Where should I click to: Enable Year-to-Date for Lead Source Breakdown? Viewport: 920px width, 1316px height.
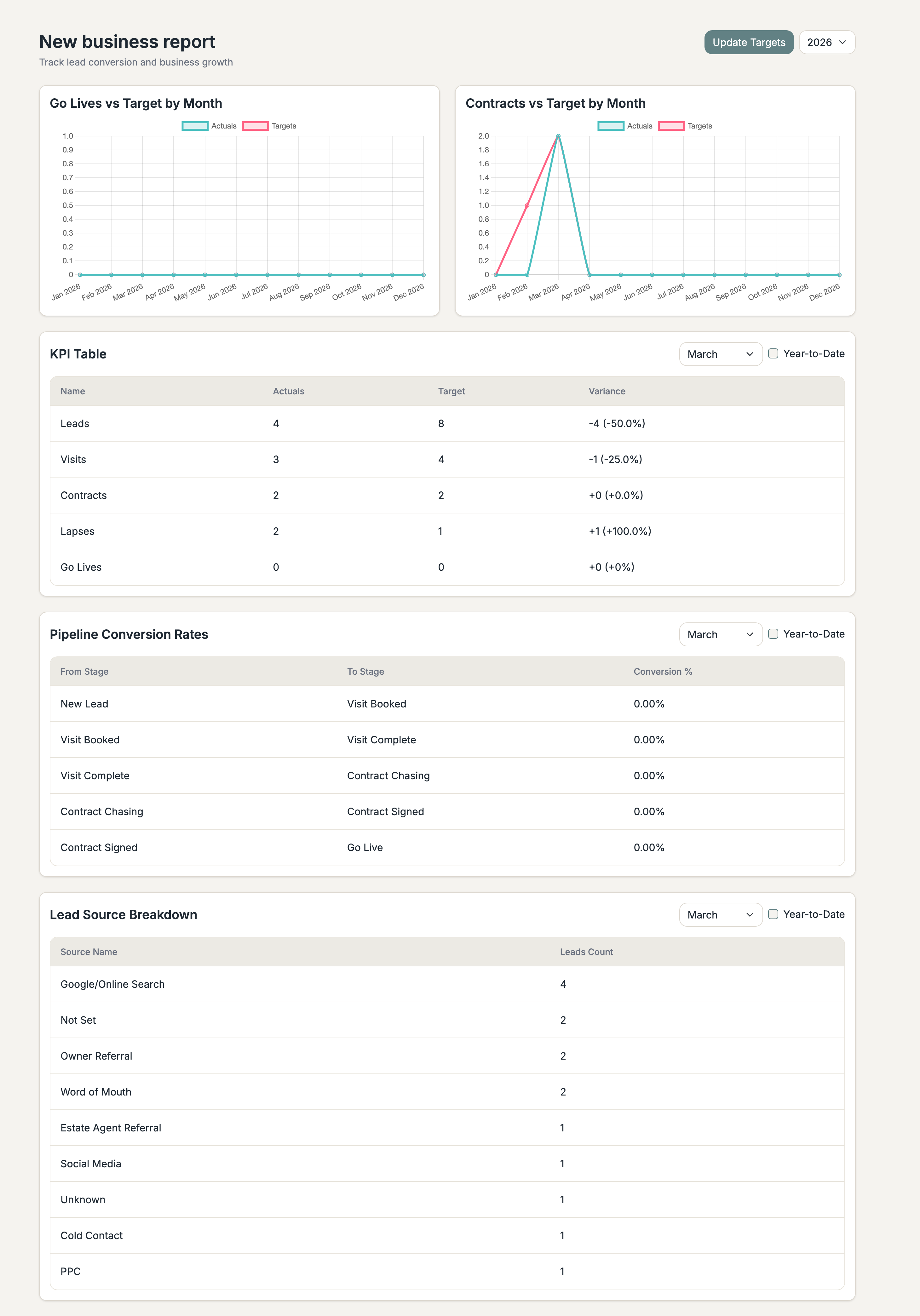(773, 914)
